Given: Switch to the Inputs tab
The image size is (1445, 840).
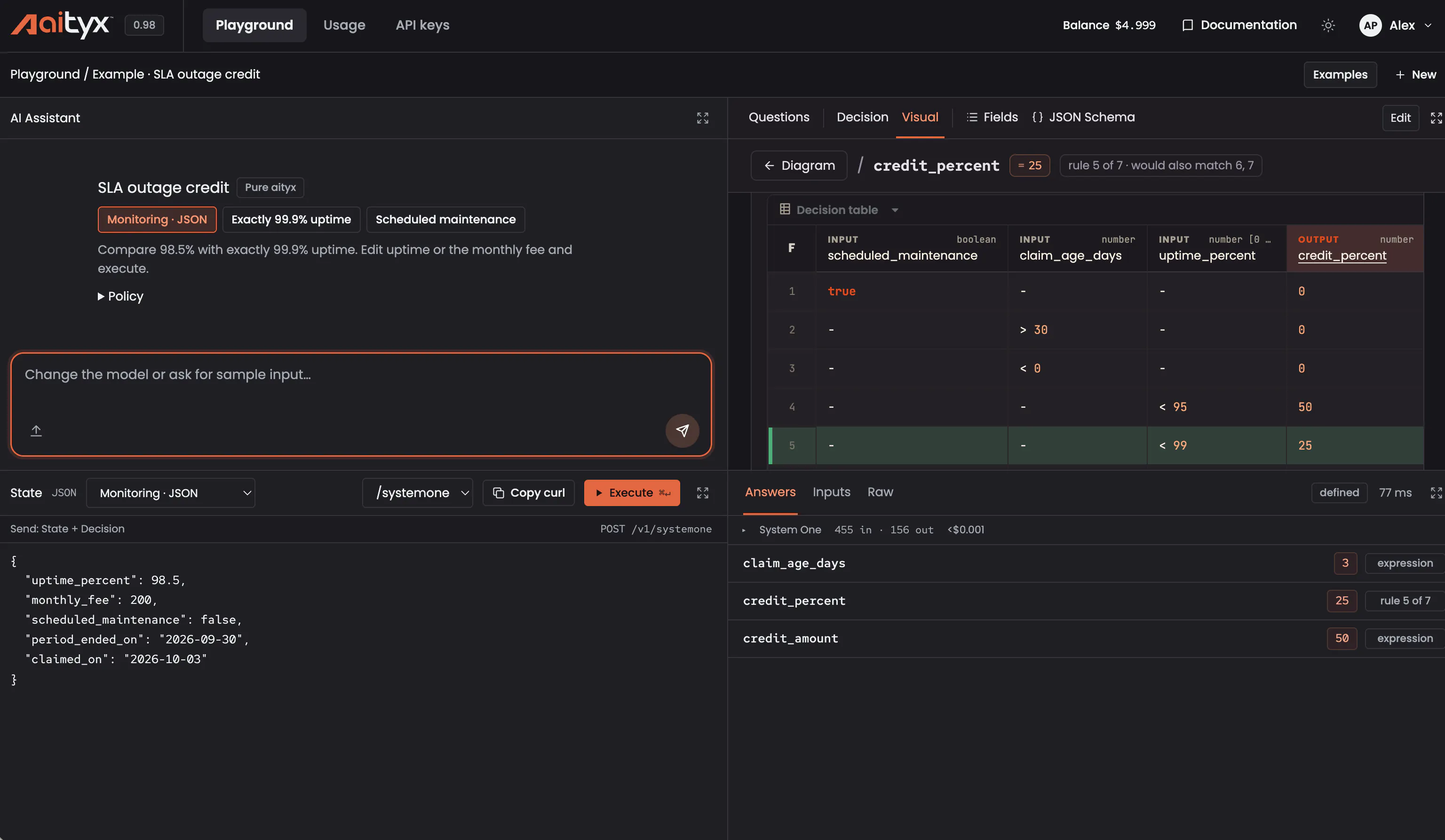Looking at the screenshot, I should click(831, 492).
